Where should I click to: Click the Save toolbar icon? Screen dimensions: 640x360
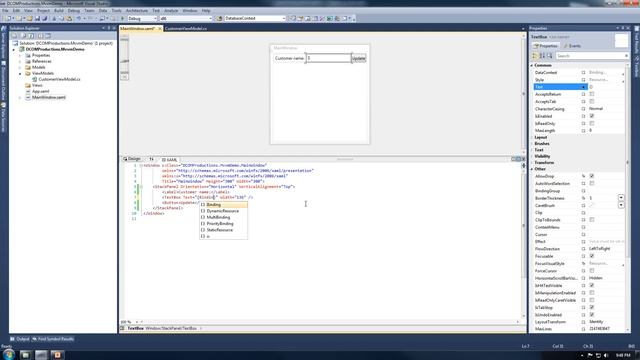pos(37,18)
